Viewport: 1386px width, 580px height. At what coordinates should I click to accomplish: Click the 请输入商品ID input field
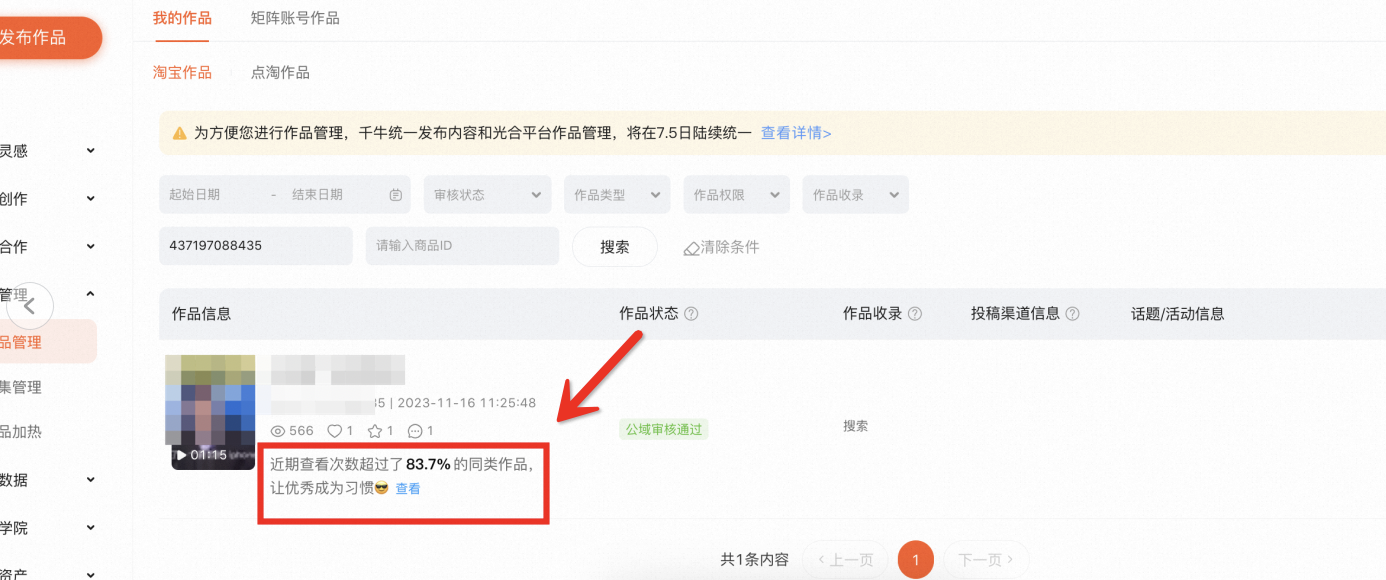462,246
